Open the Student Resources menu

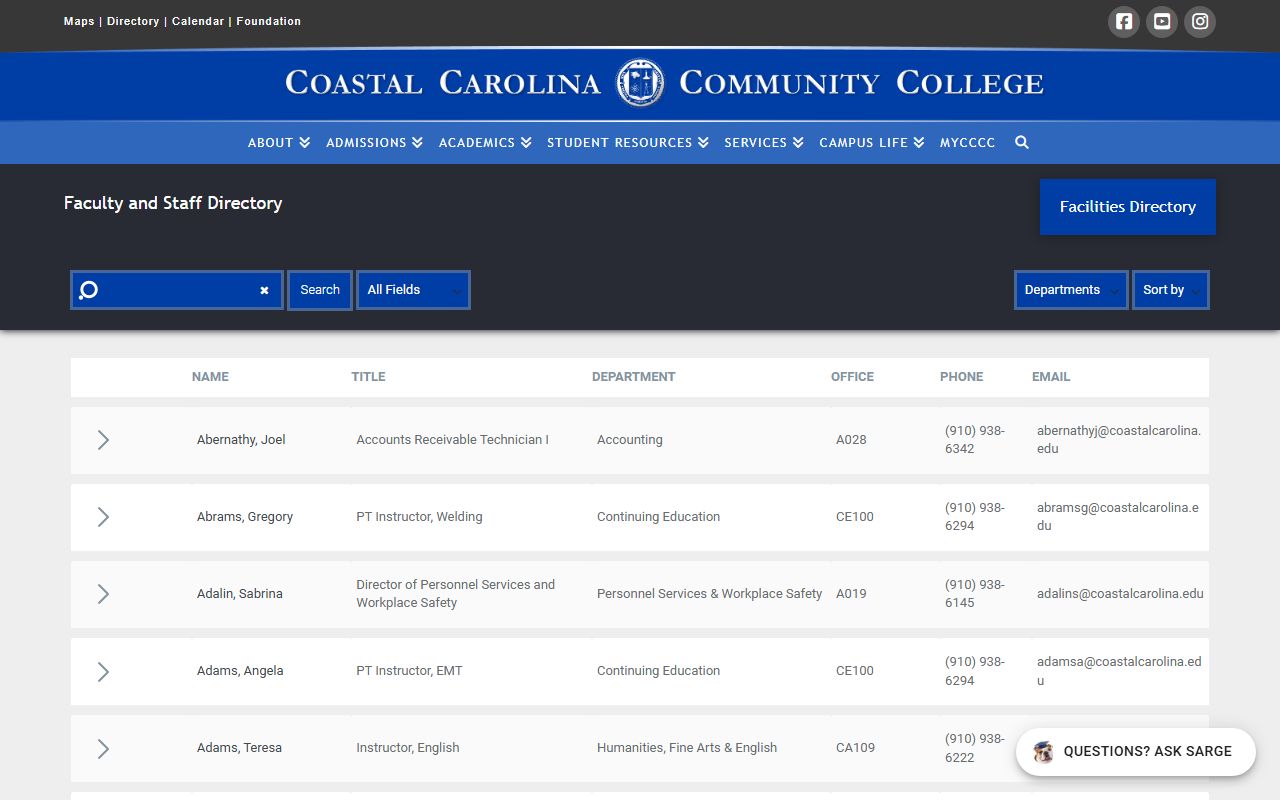628,142
